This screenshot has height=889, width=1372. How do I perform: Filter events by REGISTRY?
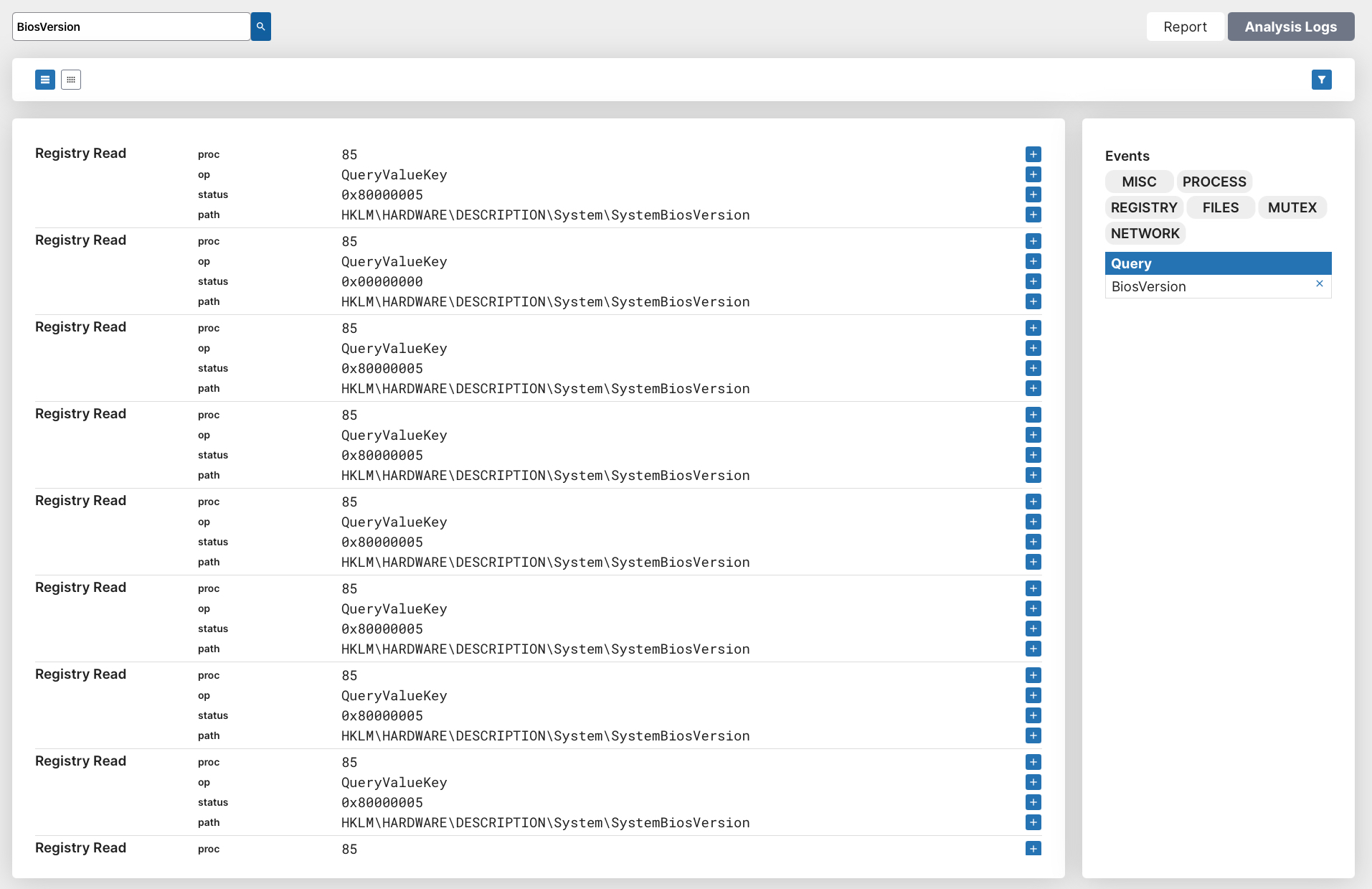coord(1143,207)
